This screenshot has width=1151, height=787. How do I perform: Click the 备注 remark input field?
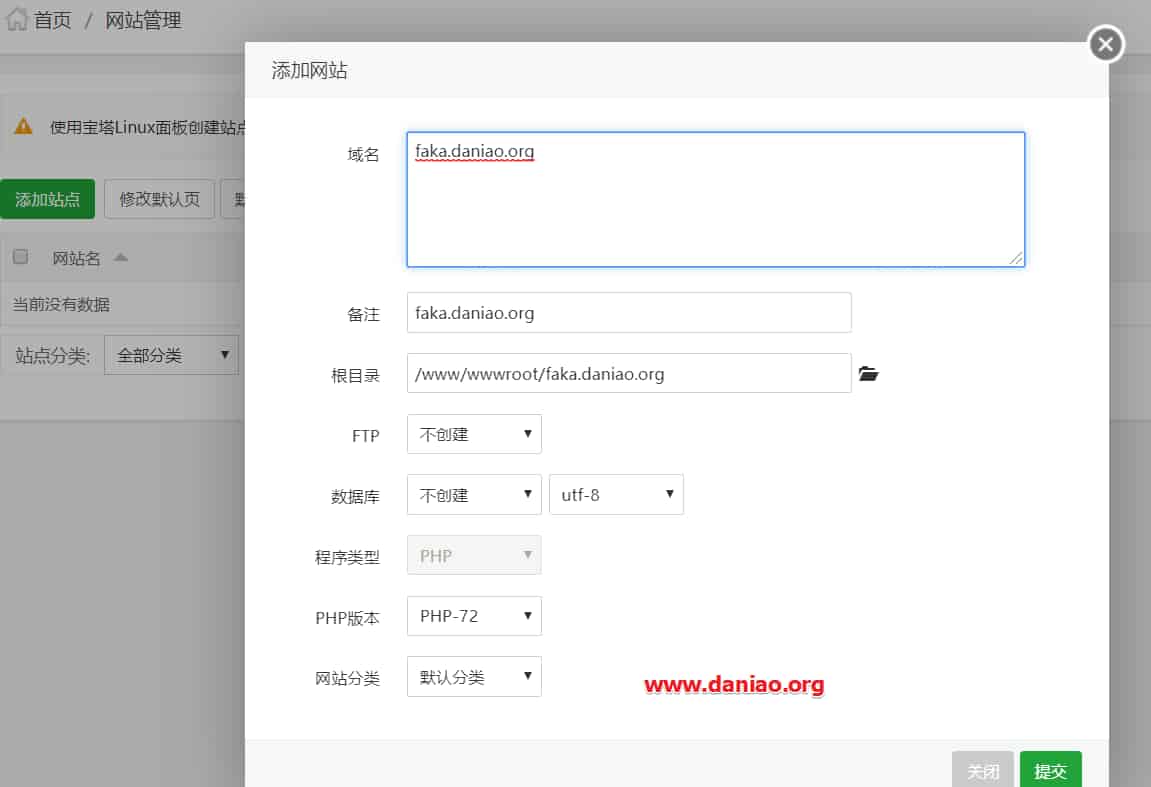629,313
